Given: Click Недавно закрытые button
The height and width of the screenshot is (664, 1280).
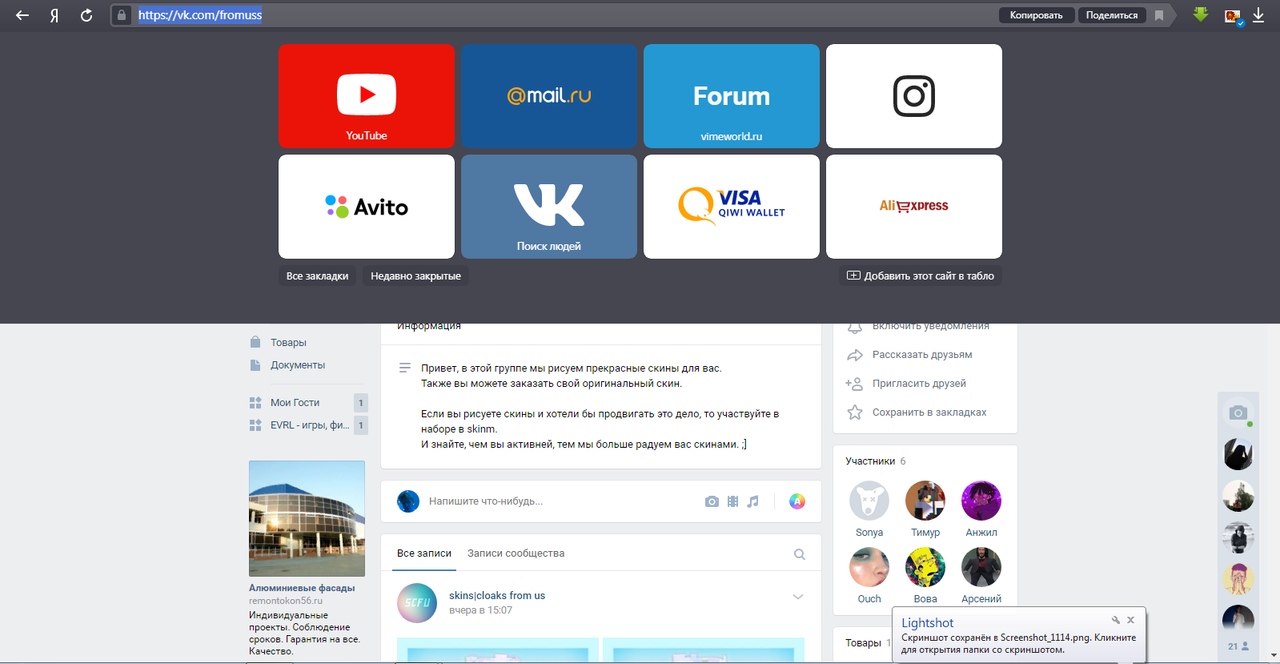Looking at the screenshot, I should 415,276.
